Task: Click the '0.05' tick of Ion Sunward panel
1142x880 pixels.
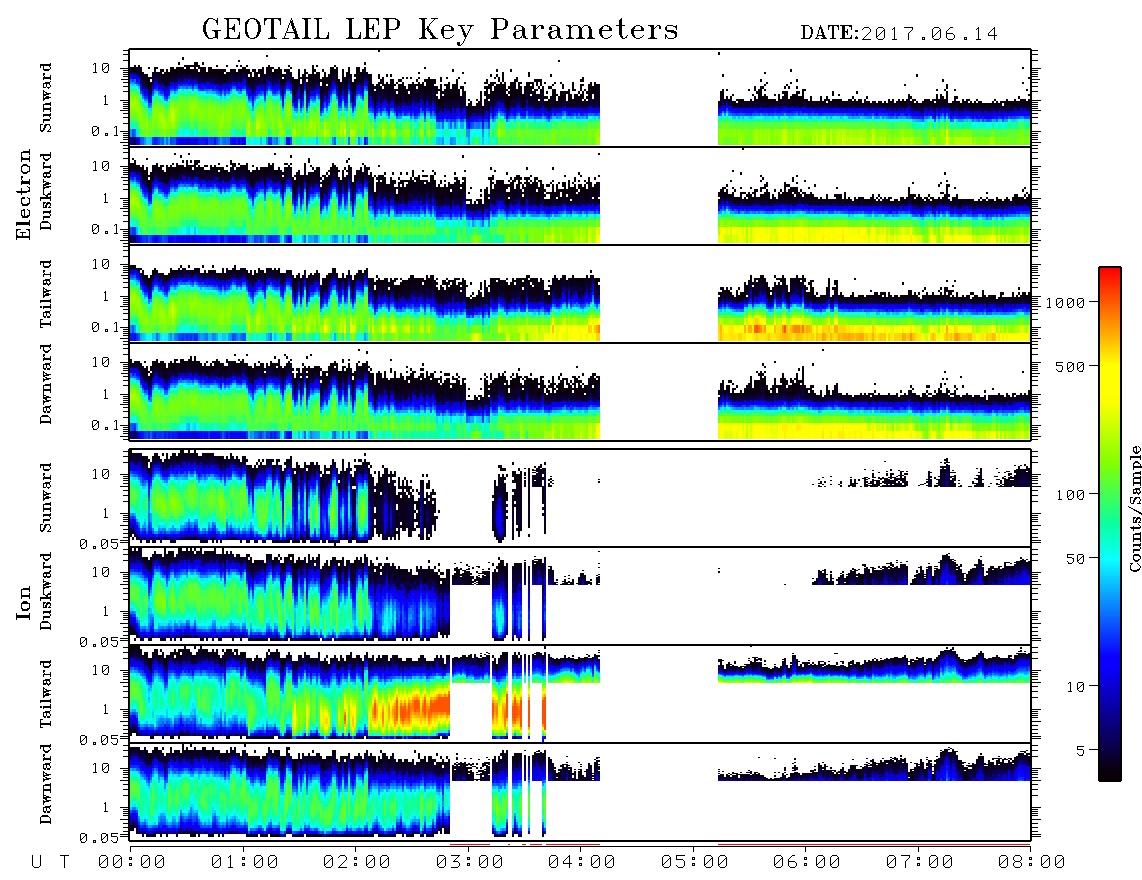Action: click(x=98, y=543)
